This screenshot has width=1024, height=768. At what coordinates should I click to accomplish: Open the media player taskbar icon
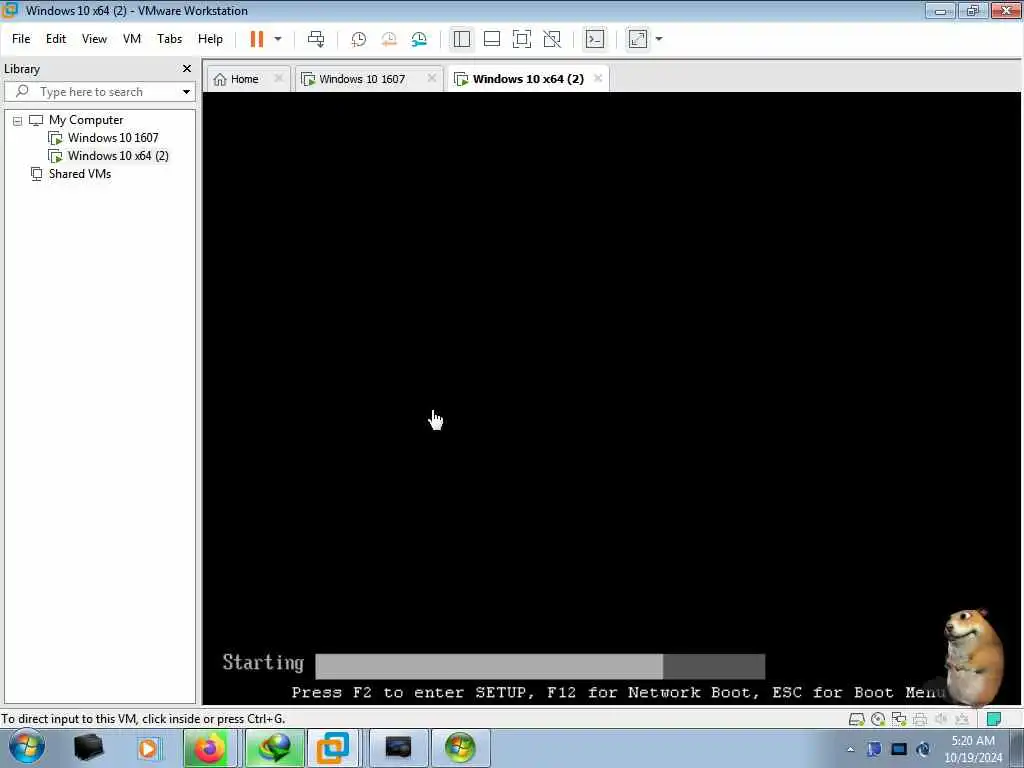click(148, 748)
